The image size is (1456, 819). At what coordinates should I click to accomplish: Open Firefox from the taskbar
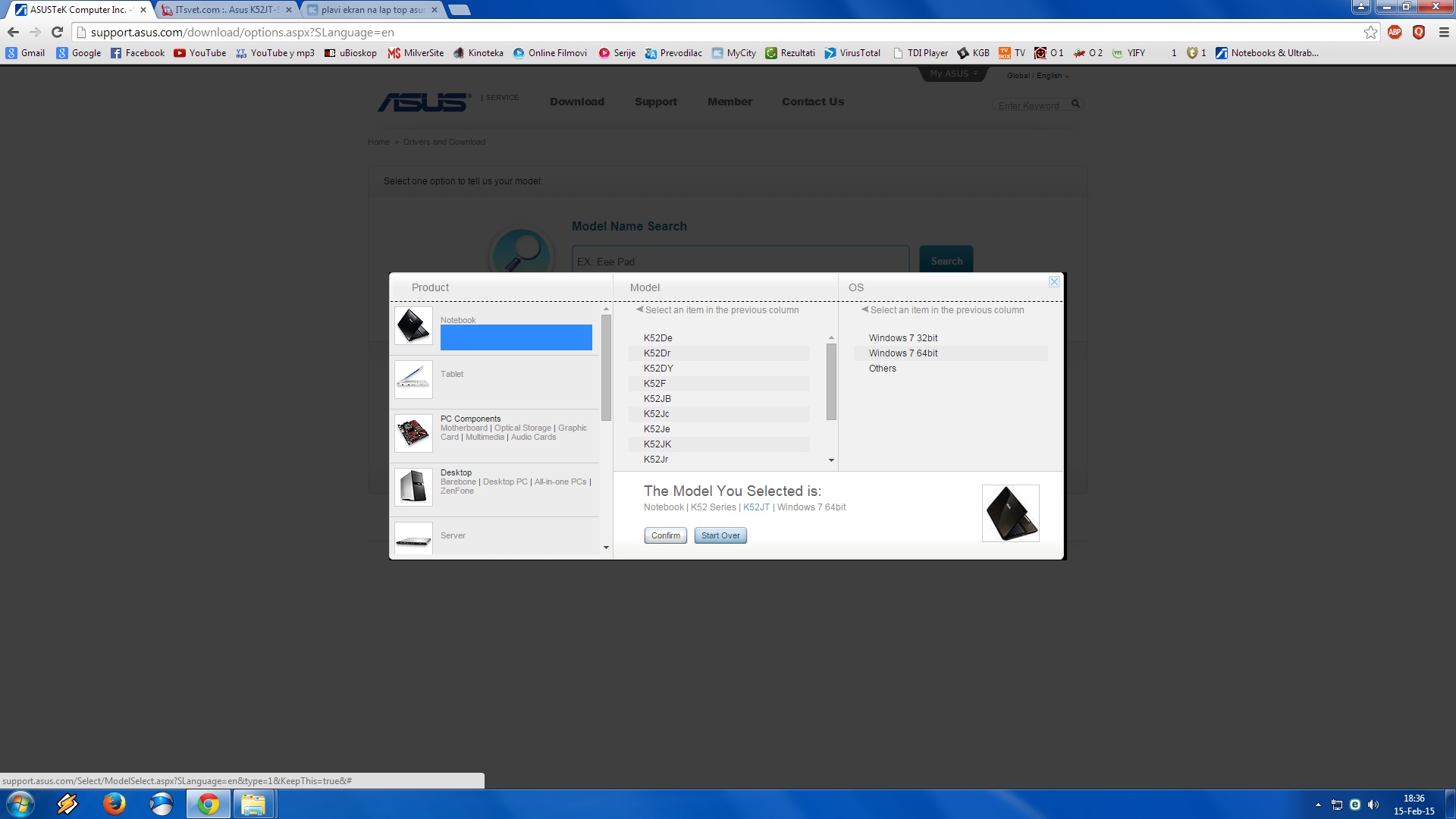[115, 804]
